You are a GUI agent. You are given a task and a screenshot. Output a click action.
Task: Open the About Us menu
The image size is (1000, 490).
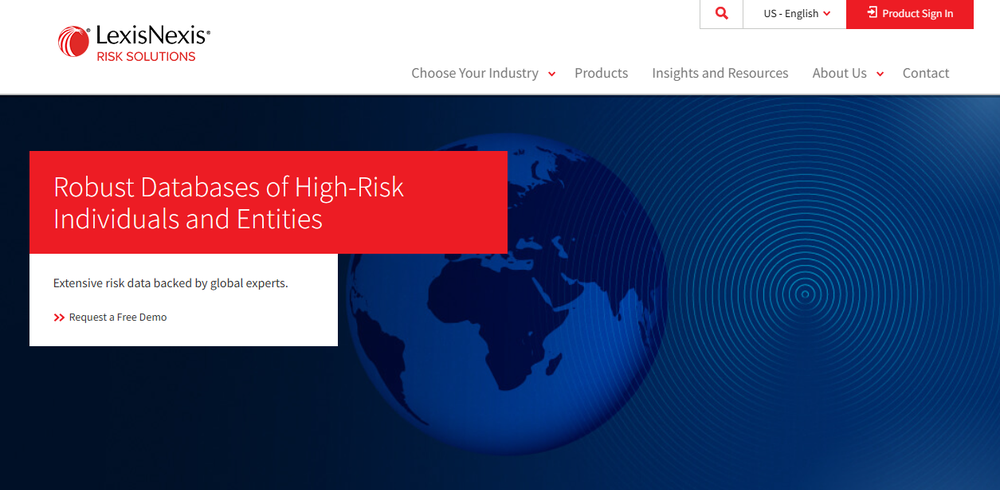point(839,73)
